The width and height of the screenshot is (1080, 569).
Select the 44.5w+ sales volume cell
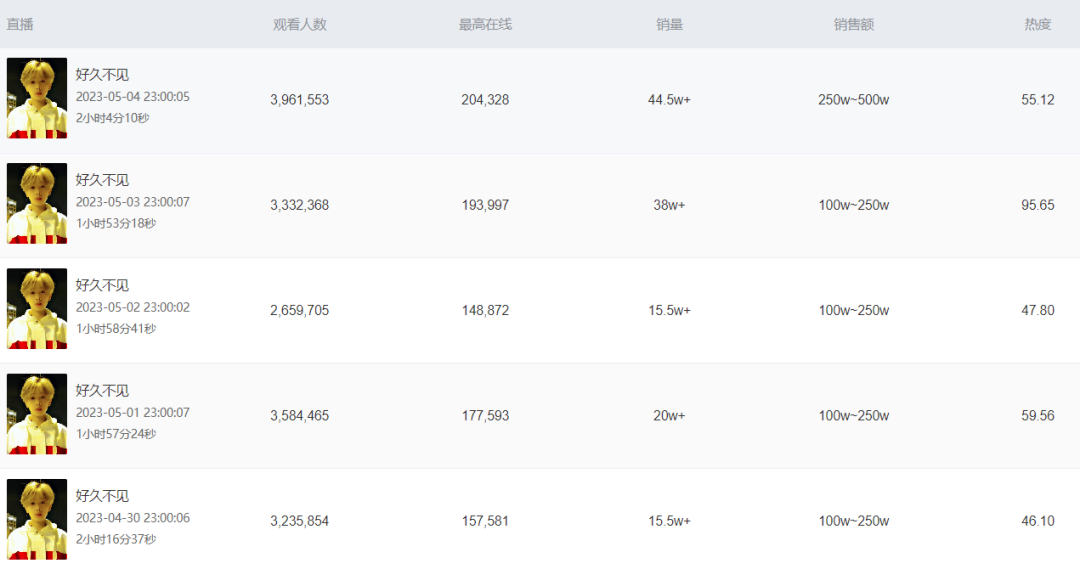click(669, 100)
